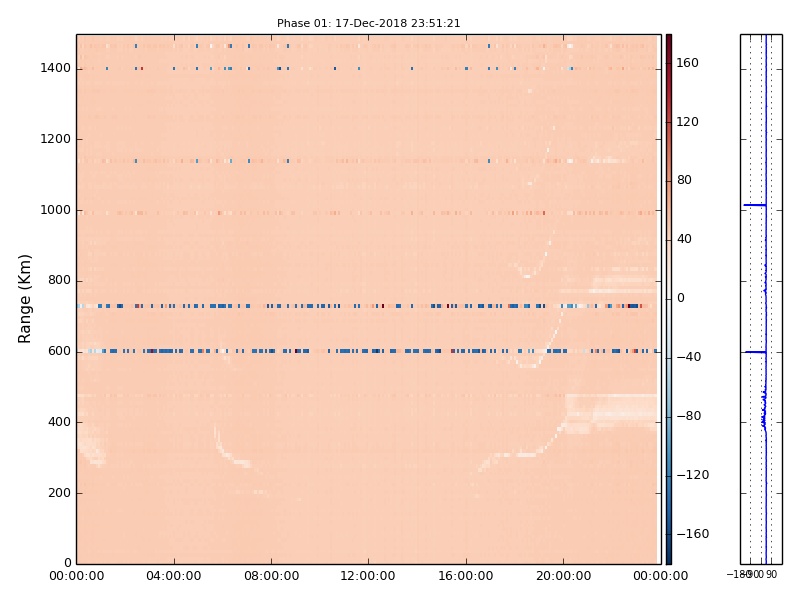Click the 1400 range tick label
Image resolution: width=800 pixels, height=600 pixels.
pos(56,68)
